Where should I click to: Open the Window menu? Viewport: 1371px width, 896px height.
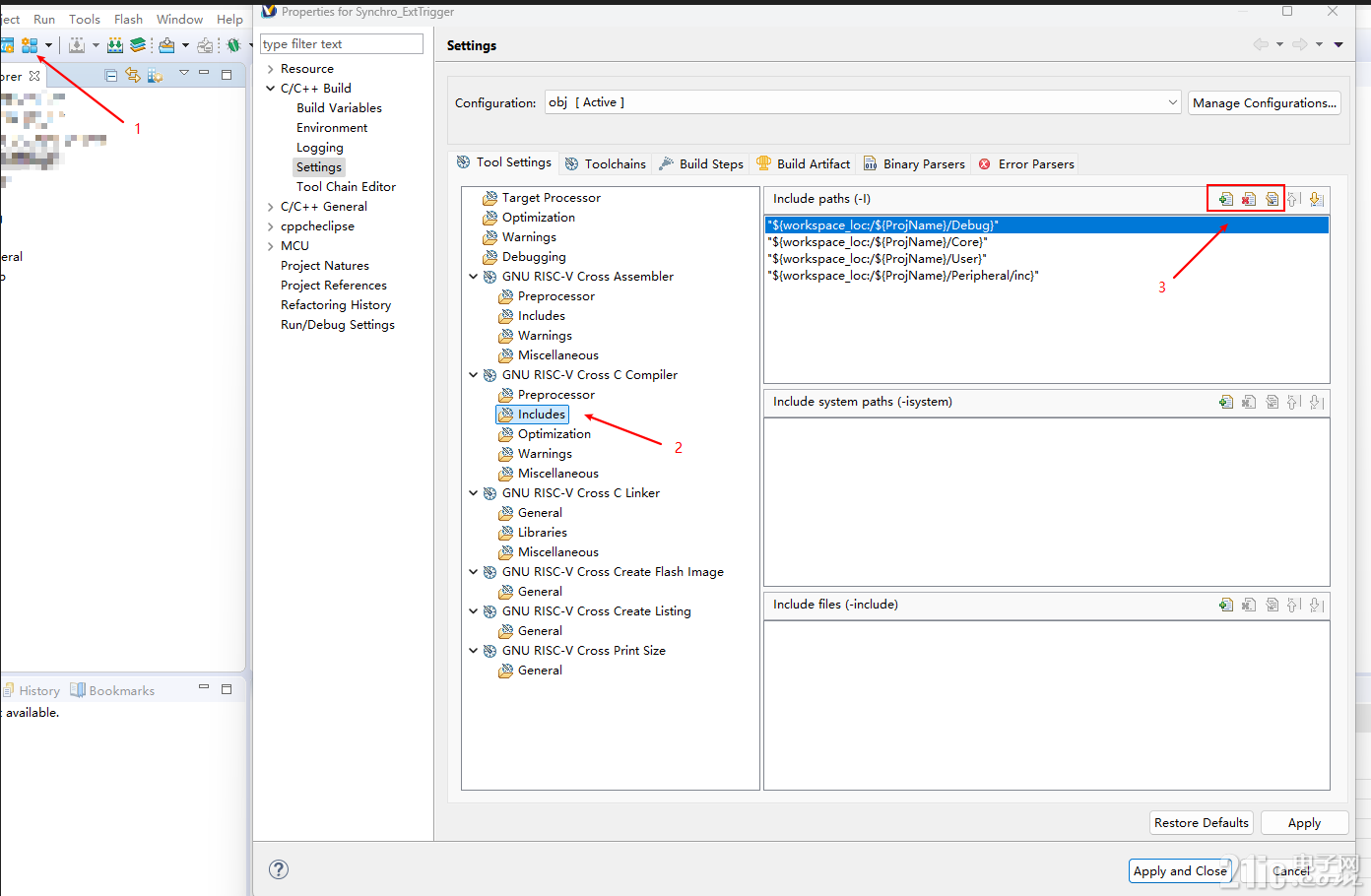pos(179,19)
